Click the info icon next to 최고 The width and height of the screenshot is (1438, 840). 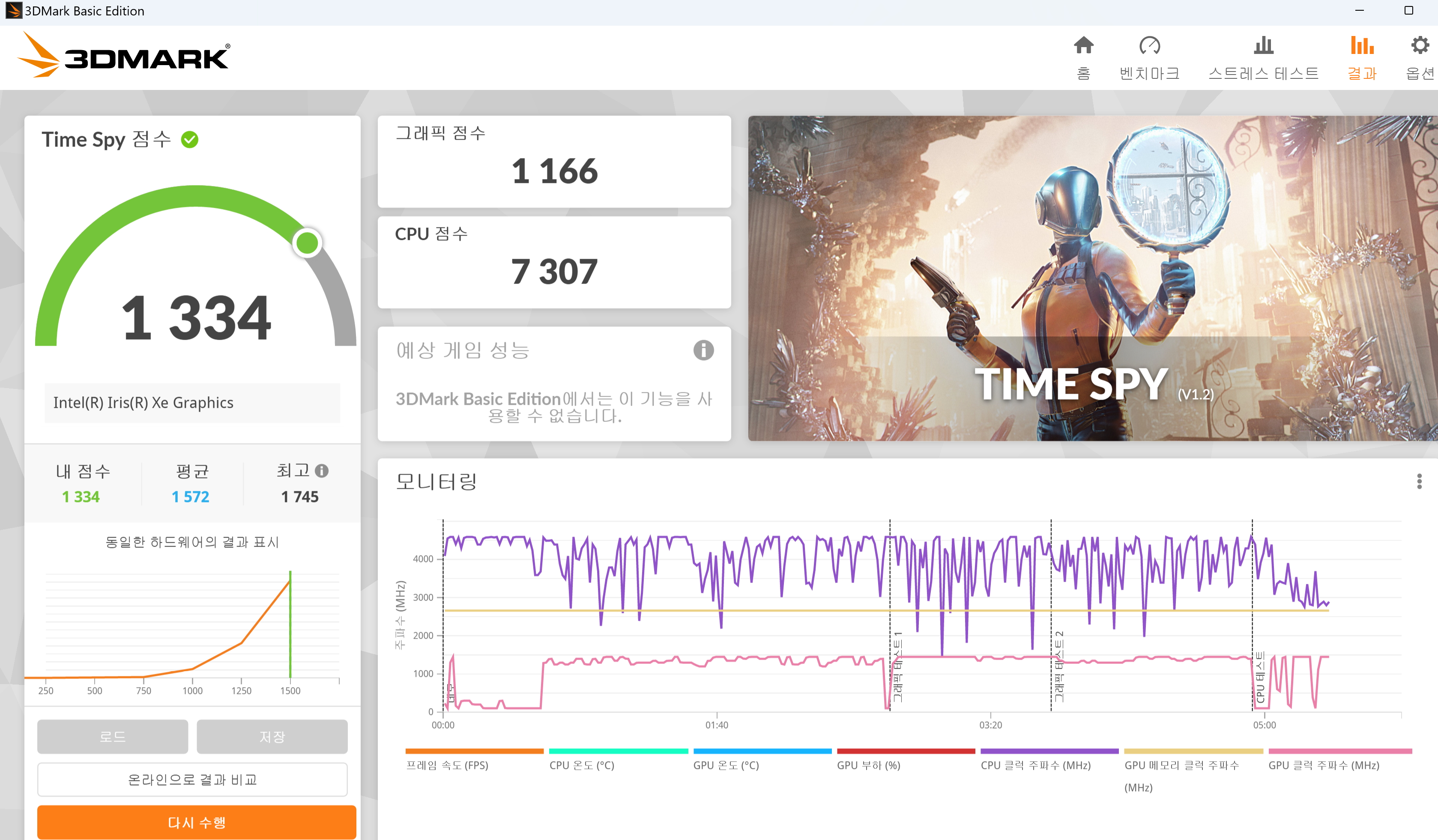pyautogui.click(x=322, y=471)
